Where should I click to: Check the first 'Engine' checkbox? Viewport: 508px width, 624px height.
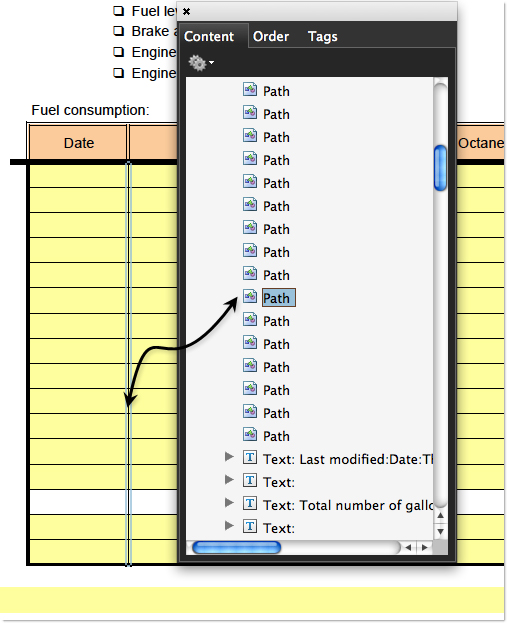click(x=119, y=52)
